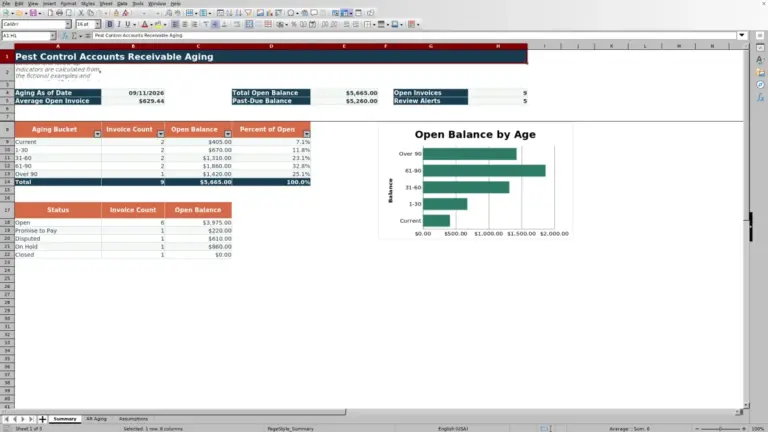Click the Align Right icon
This screenshot has height=432, width=768.
pyautogui.click(x=194, y=24)
